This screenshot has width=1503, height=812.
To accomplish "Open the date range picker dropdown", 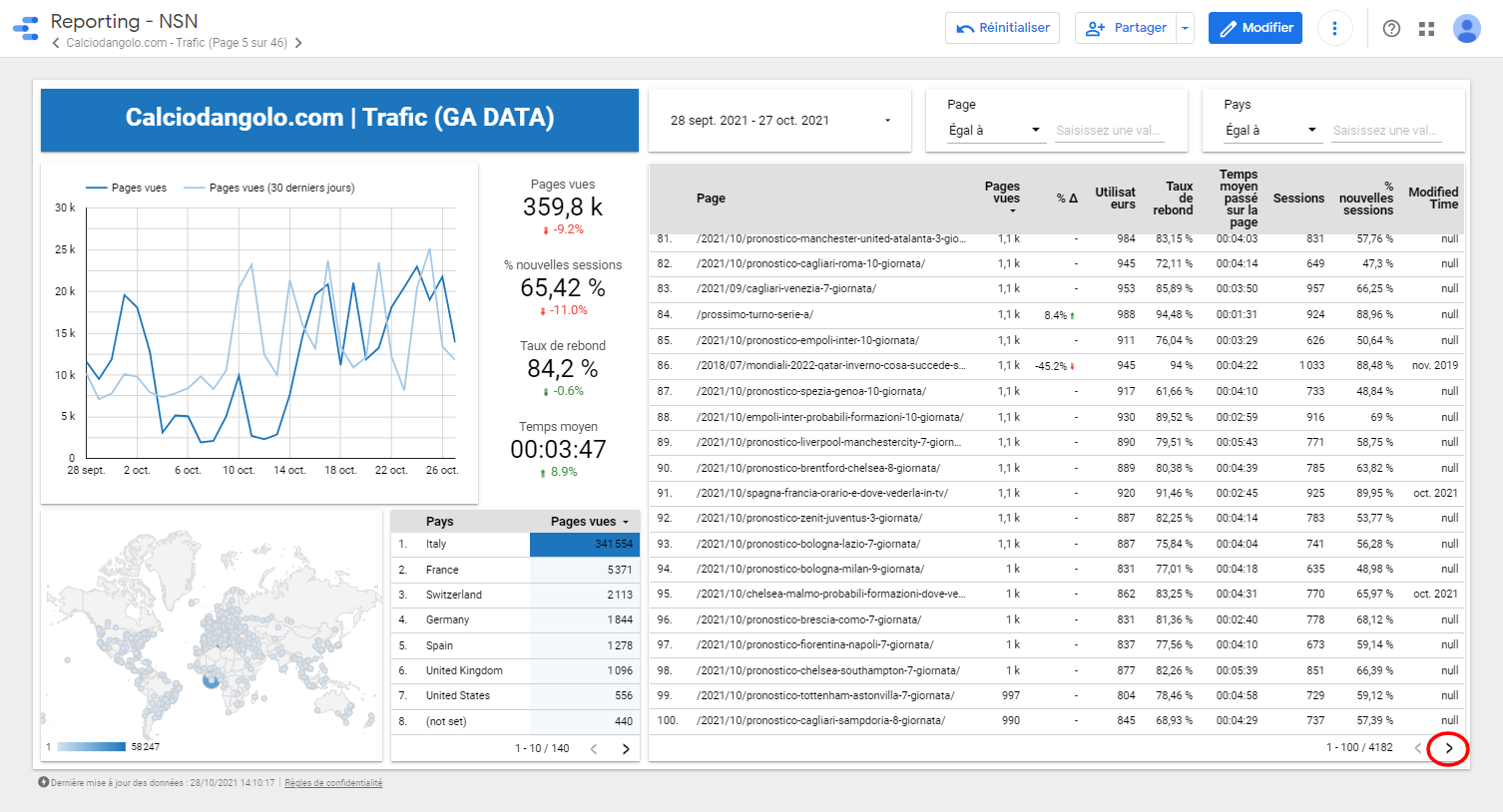I will (x=779, y=121).
